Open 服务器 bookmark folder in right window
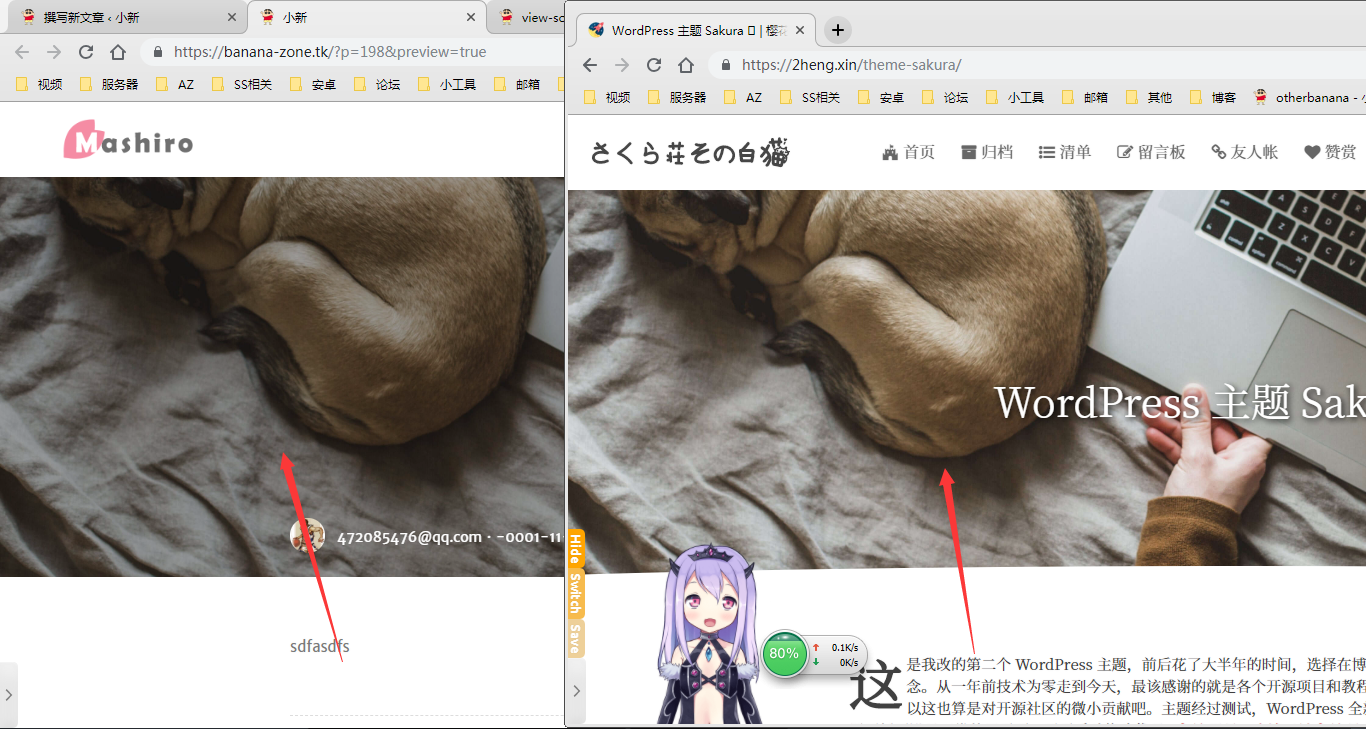This screenshot has height=729, width=1366. (677, 98)
